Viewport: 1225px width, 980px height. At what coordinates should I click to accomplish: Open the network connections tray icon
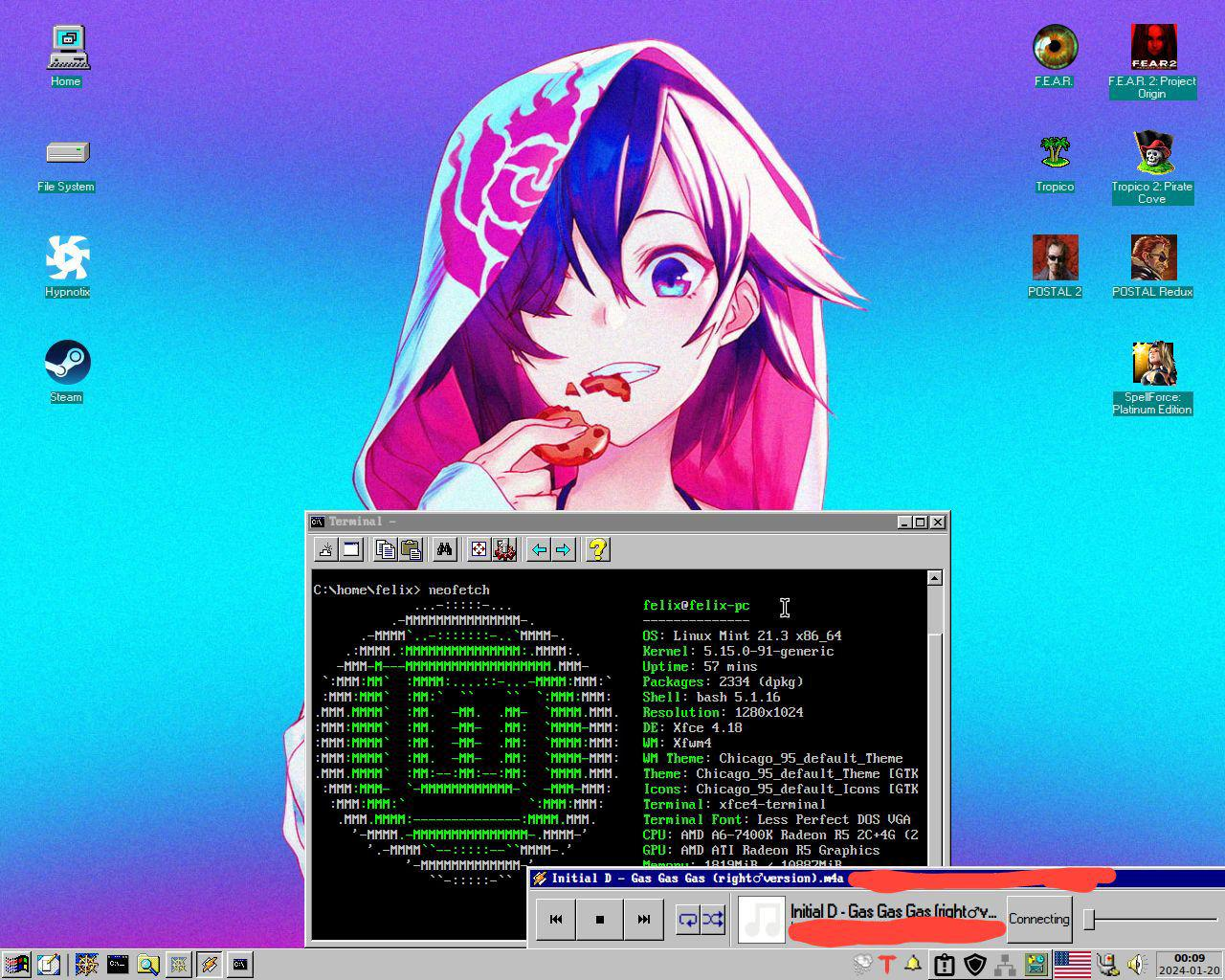coord(1006,965)
